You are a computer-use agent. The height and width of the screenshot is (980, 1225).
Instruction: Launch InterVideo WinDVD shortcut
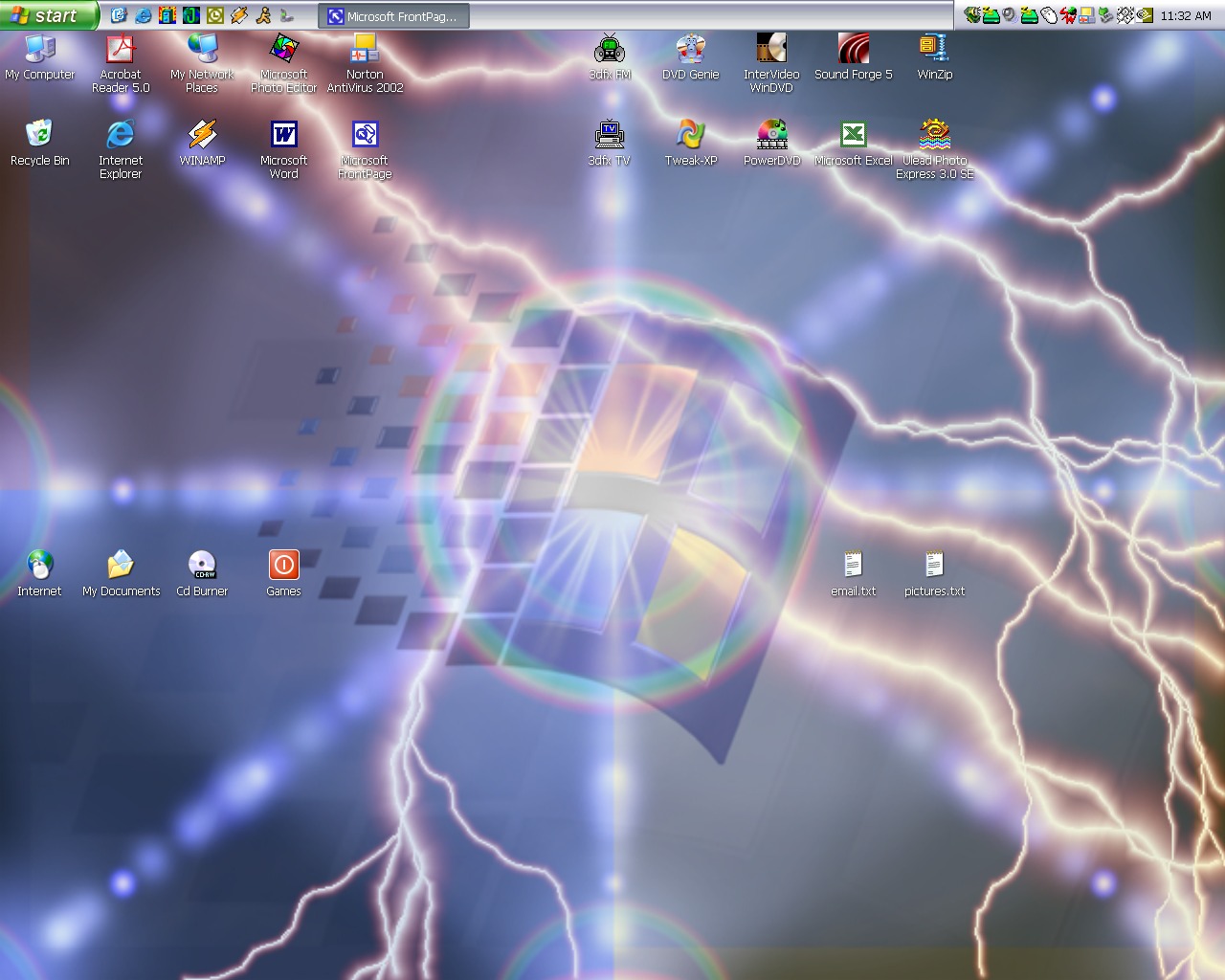tap(771, 63)
